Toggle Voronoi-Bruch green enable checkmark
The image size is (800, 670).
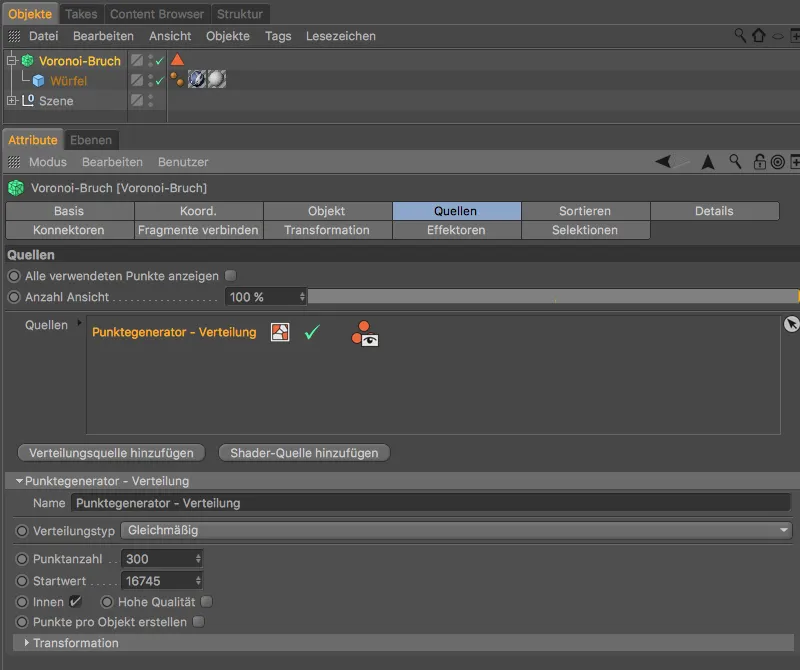160,61
